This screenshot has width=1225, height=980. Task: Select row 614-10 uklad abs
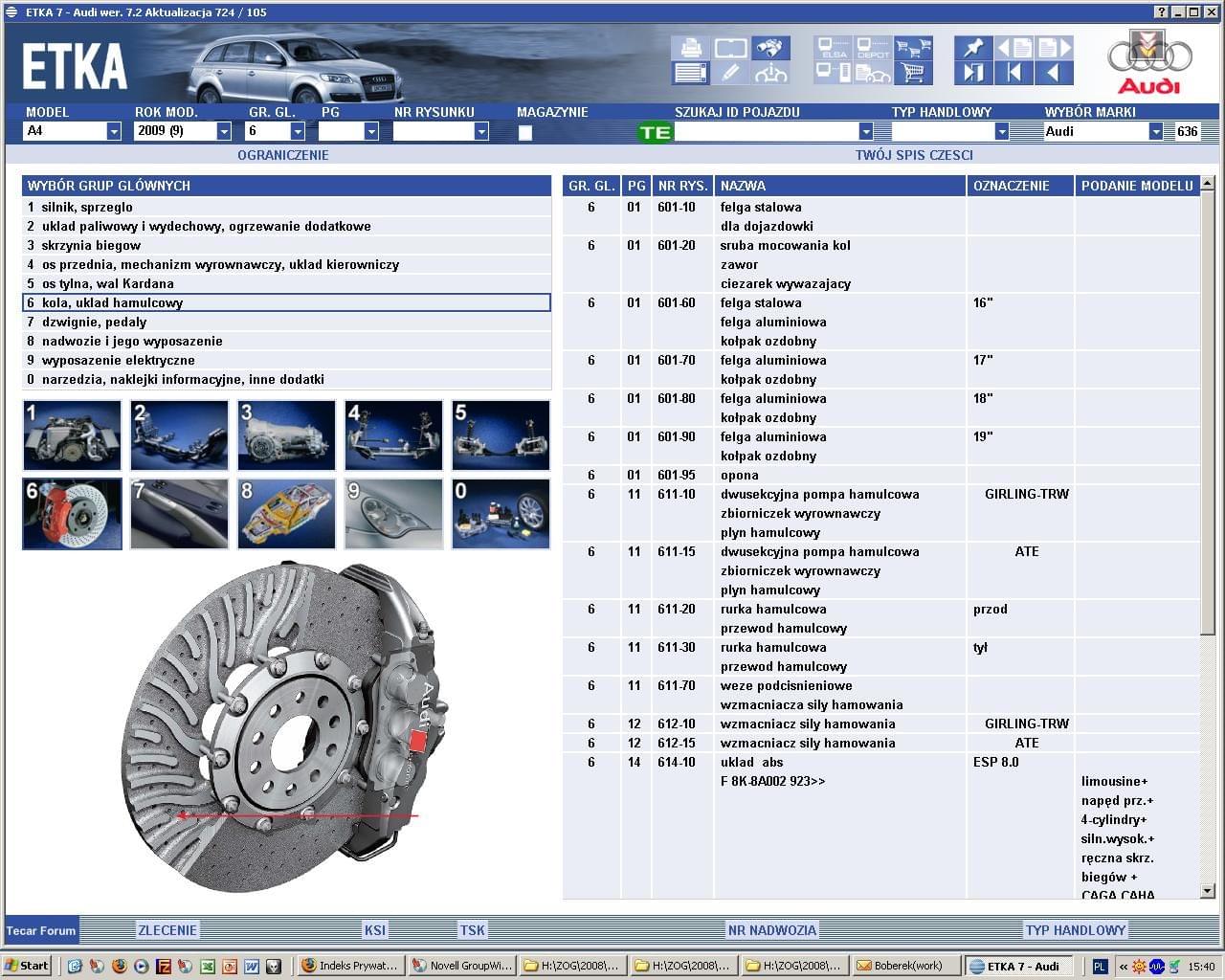click(880, 828)
